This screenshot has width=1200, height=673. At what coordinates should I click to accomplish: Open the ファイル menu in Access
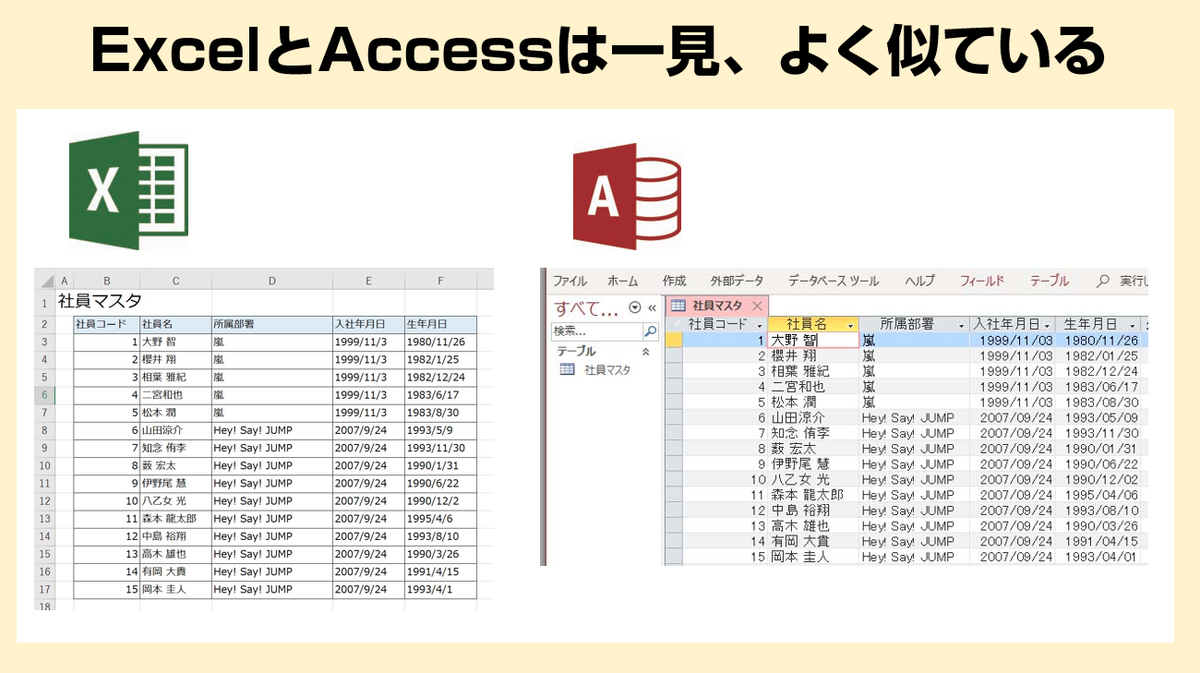(570, 281)
